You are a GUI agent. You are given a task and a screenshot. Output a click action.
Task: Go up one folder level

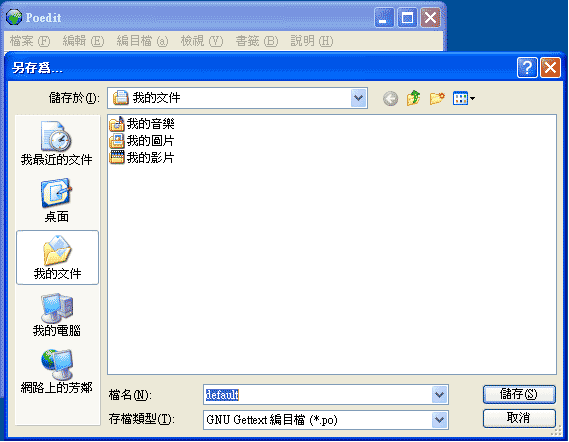point(414,98)
